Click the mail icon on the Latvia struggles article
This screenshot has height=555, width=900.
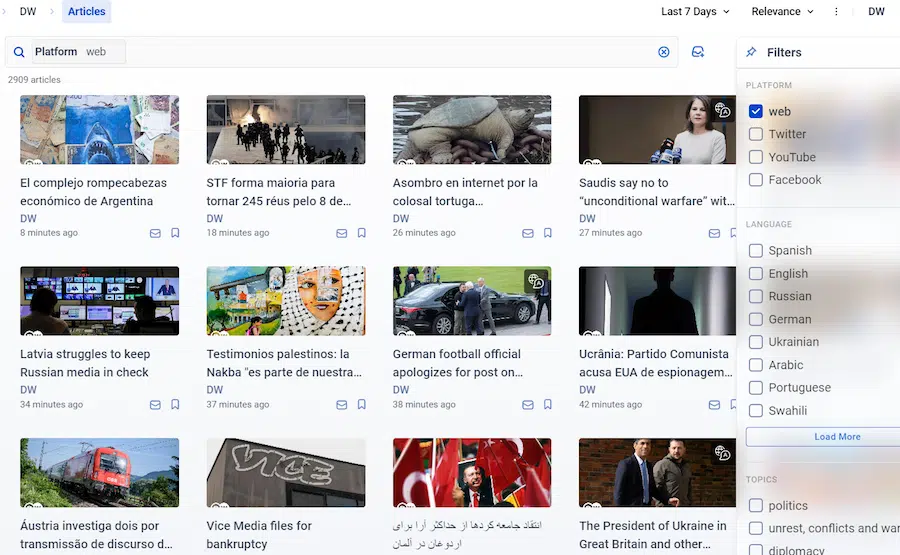click(155, 405)
